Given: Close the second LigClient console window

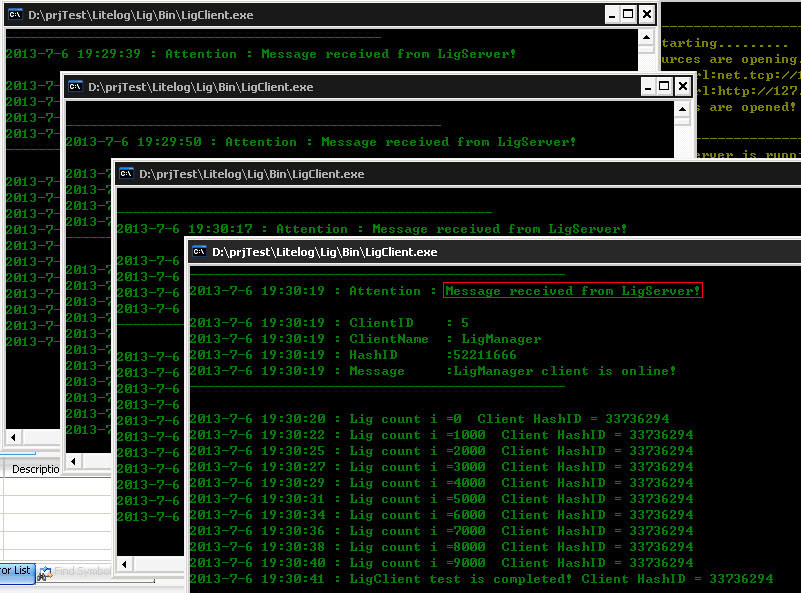Looking at the screenshot, I should point(682,86).
